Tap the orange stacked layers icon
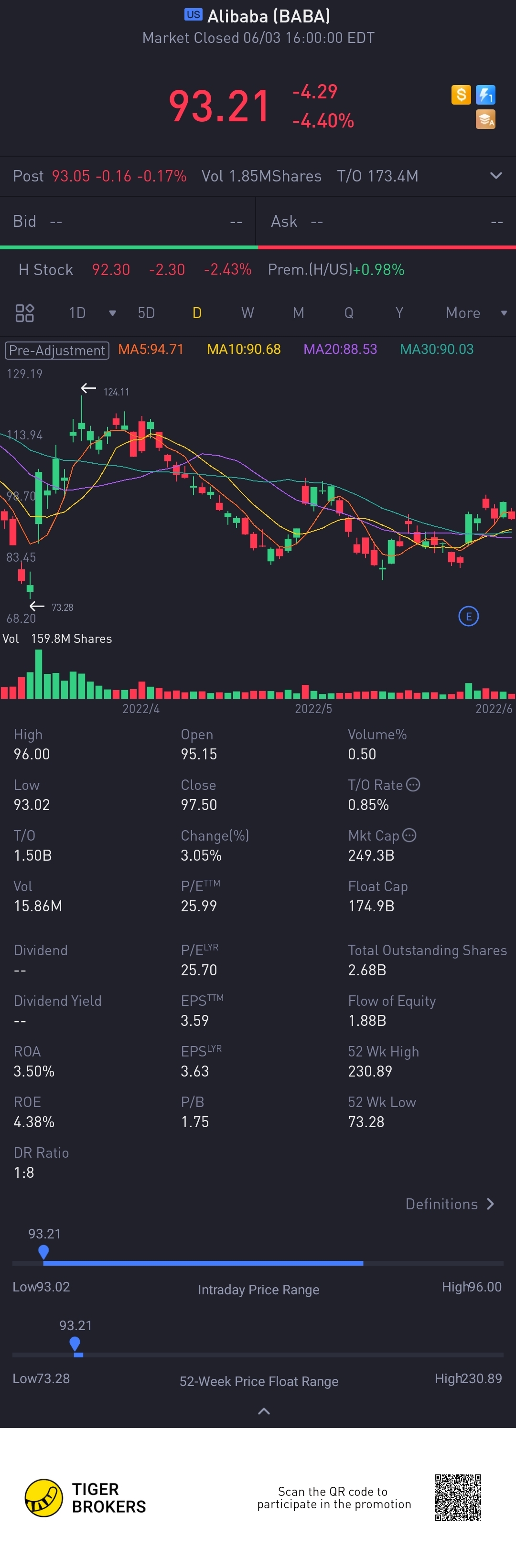The height and width of the screenshot is (1568, 516). [485, 119]
